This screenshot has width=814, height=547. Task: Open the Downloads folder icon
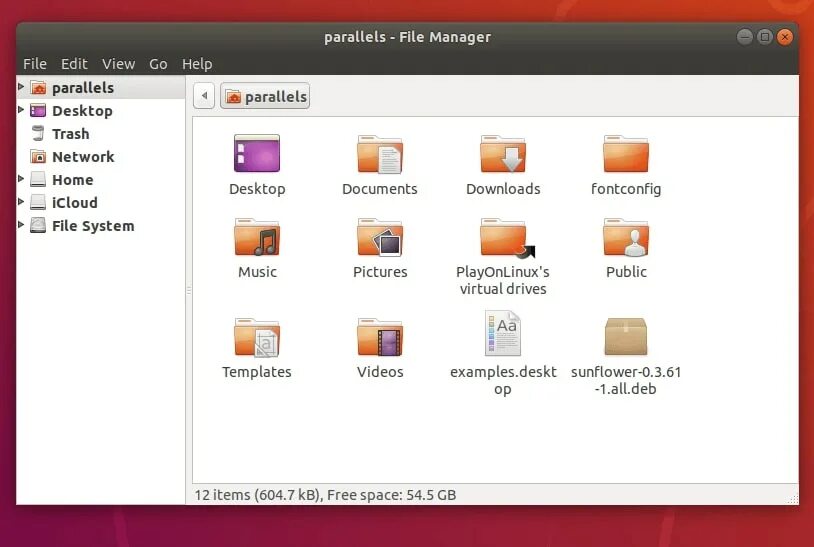point(503,154)
